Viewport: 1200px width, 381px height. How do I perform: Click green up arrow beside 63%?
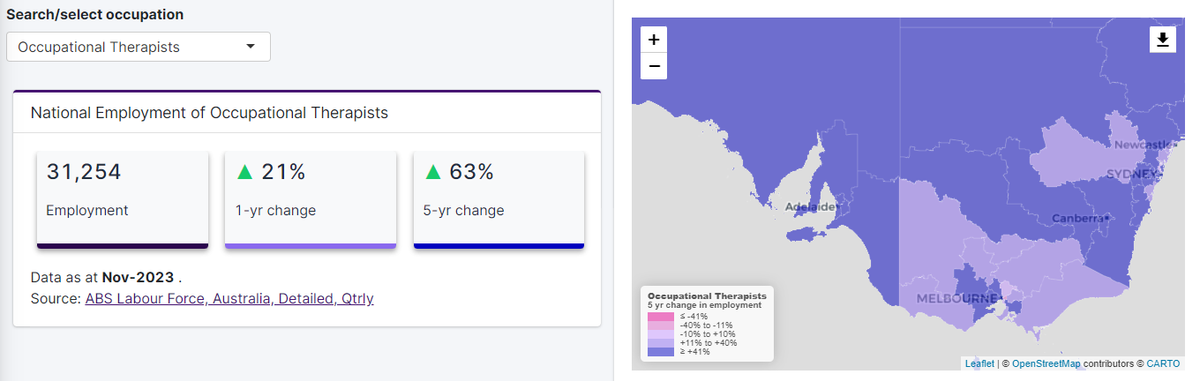[432, 172]
